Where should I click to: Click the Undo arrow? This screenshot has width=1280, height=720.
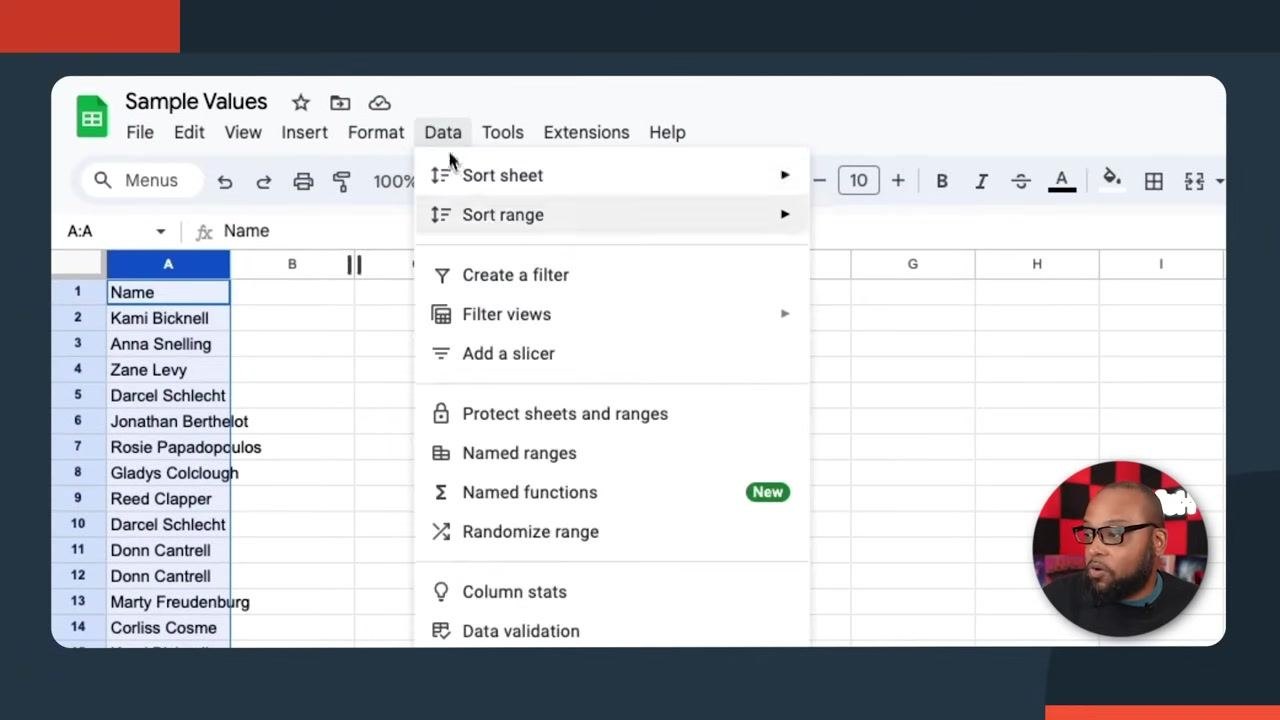point(225,181)
